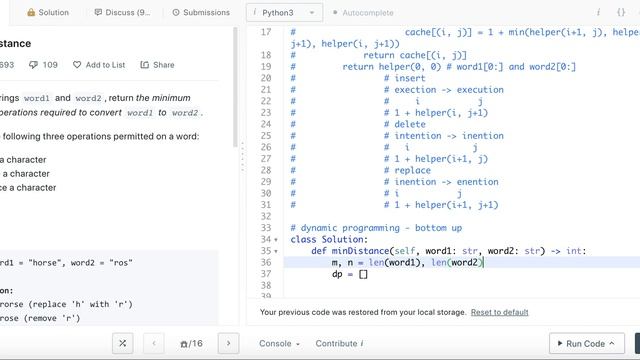Open the Discuss tab
The image size is (640, 360).
tap(122, 13)
